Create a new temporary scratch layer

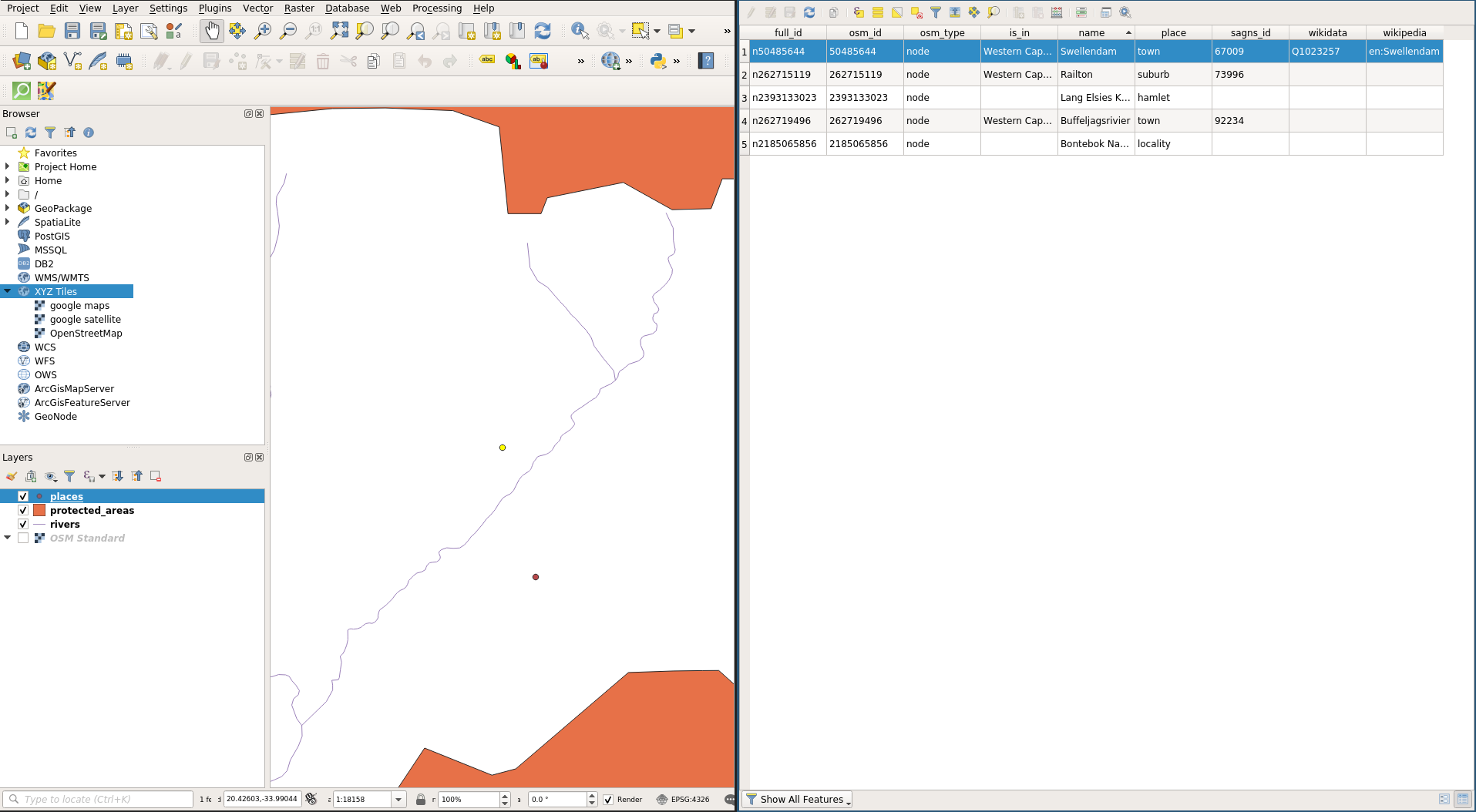tap(124, 61)
